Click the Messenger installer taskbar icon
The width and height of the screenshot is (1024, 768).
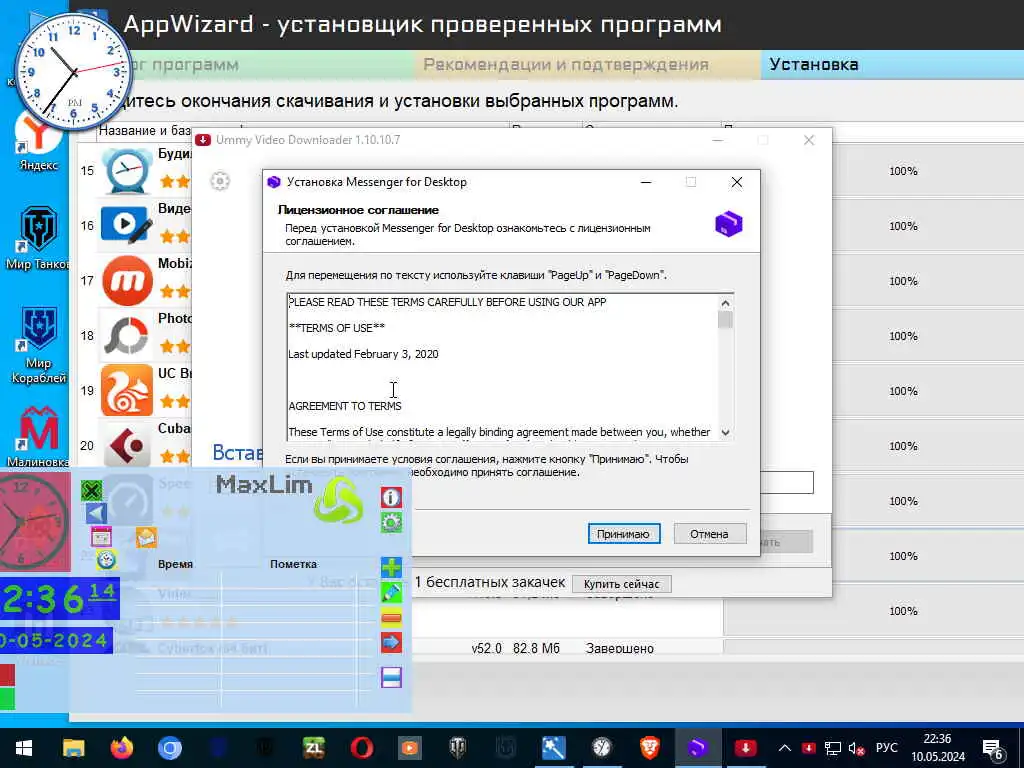[697, 748]
